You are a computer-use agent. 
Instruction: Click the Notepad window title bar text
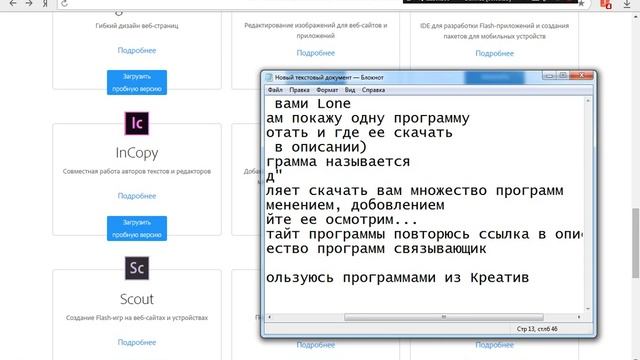click(x=329, y=78)
